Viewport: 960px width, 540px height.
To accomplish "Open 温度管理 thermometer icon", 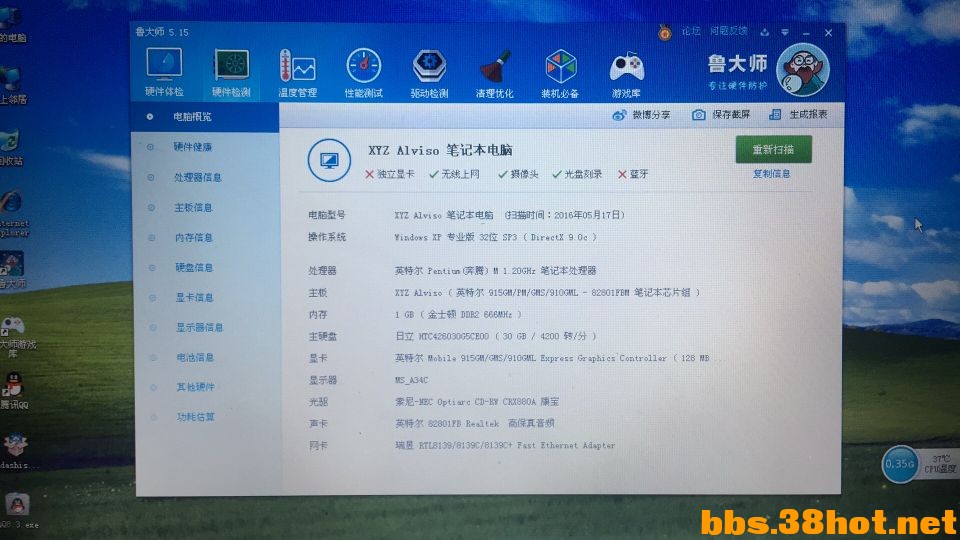I will (x=297, y=66).
